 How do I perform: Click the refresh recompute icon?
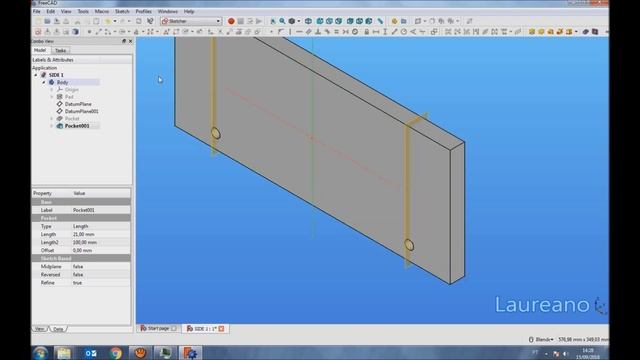139,21
